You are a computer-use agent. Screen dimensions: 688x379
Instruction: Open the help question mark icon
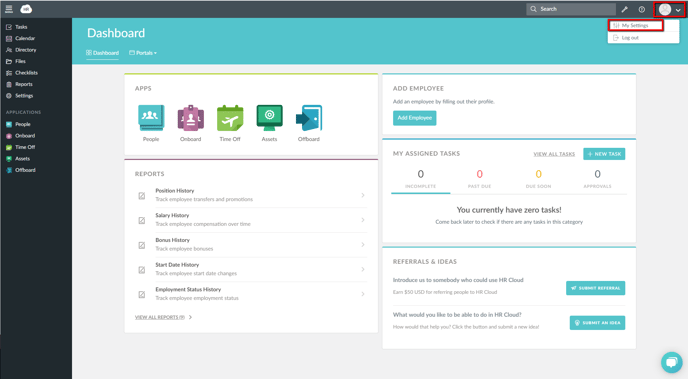[x=641, y=9]
